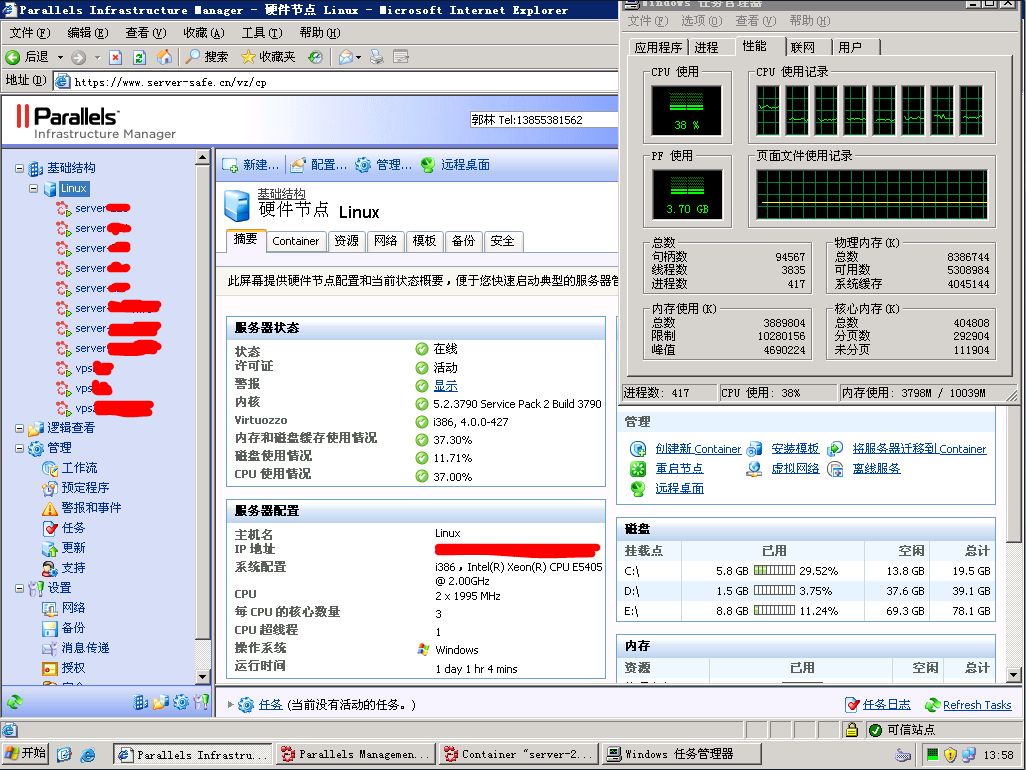Click the 远程桌面 toolbar icon
Screen dimensions: 1026x770
click(x=428, y=165)
